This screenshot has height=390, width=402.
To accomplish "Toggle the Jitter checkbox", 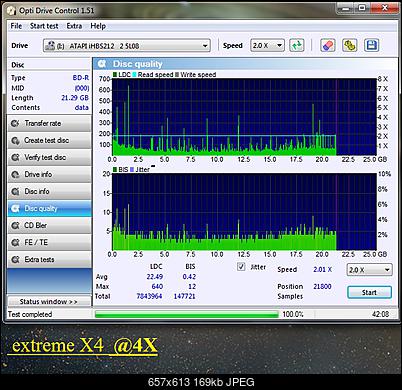I will (241, 267).
